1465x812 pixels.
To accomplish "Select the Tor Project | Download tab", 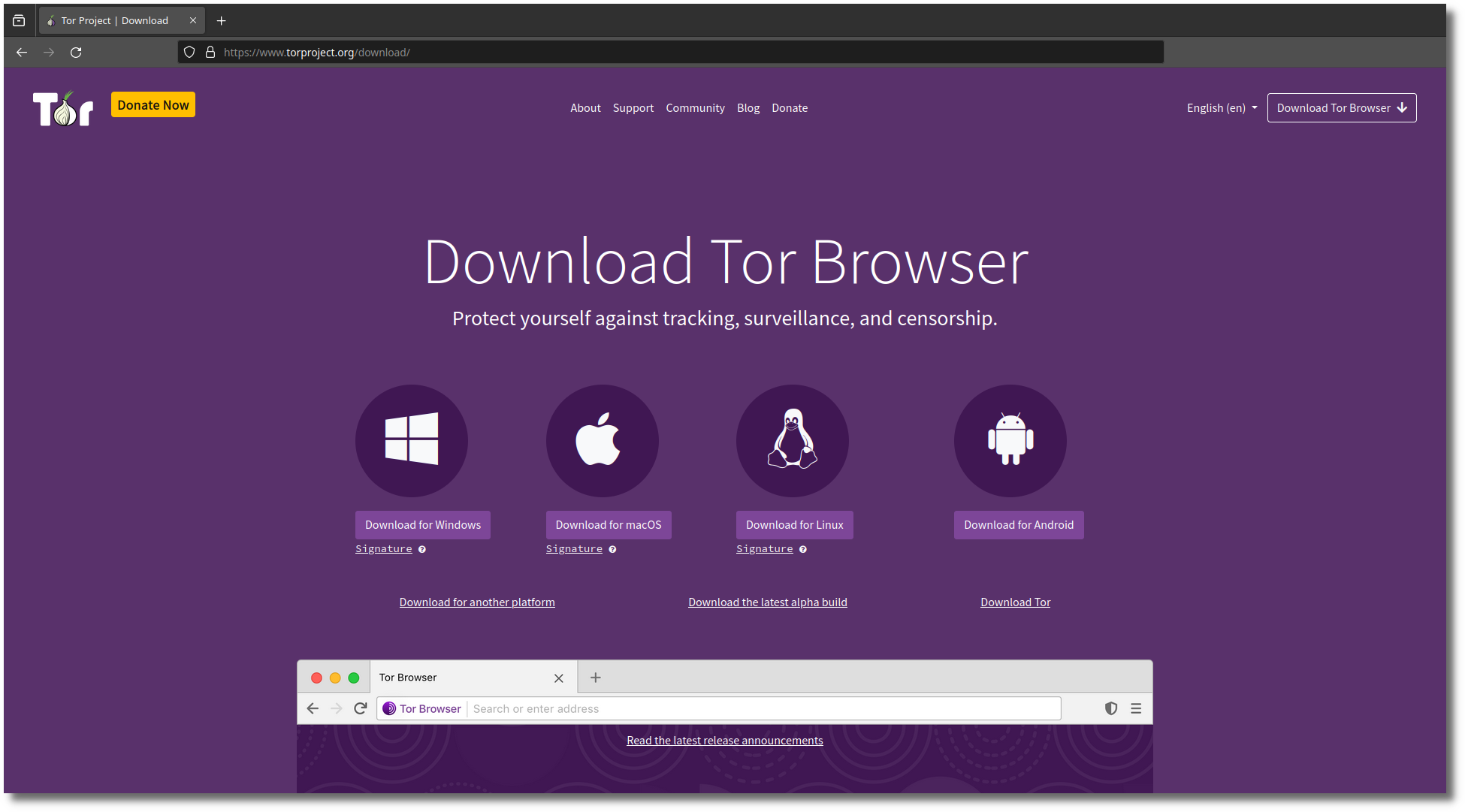I will point(122,21).
